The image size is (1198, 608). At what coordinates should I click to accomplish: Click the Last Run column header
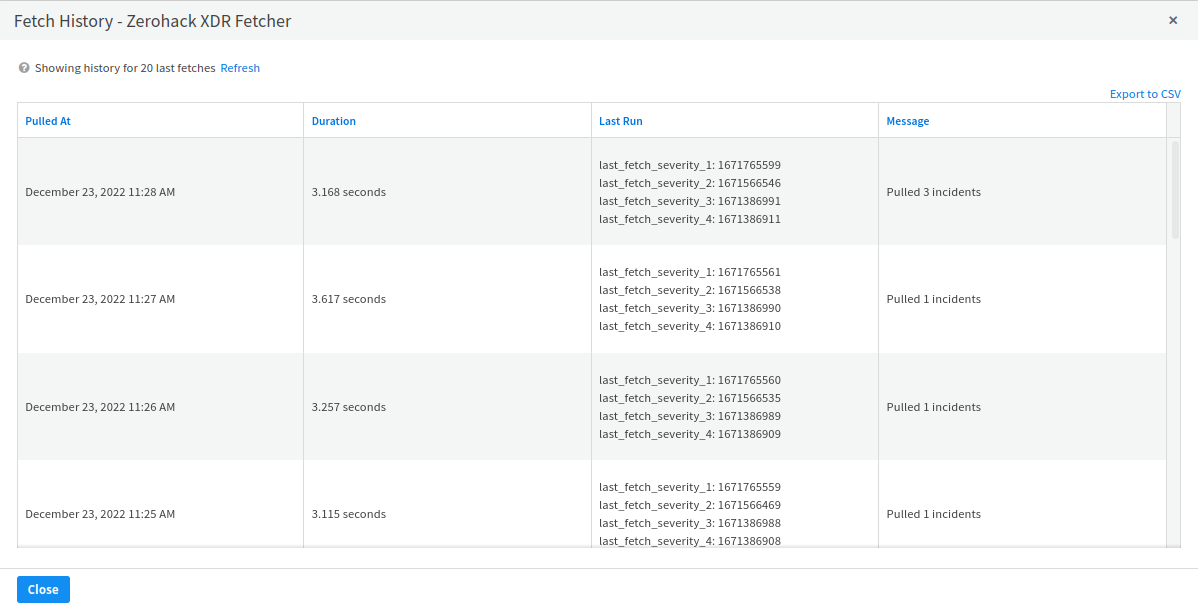click(x=621, y=121)
